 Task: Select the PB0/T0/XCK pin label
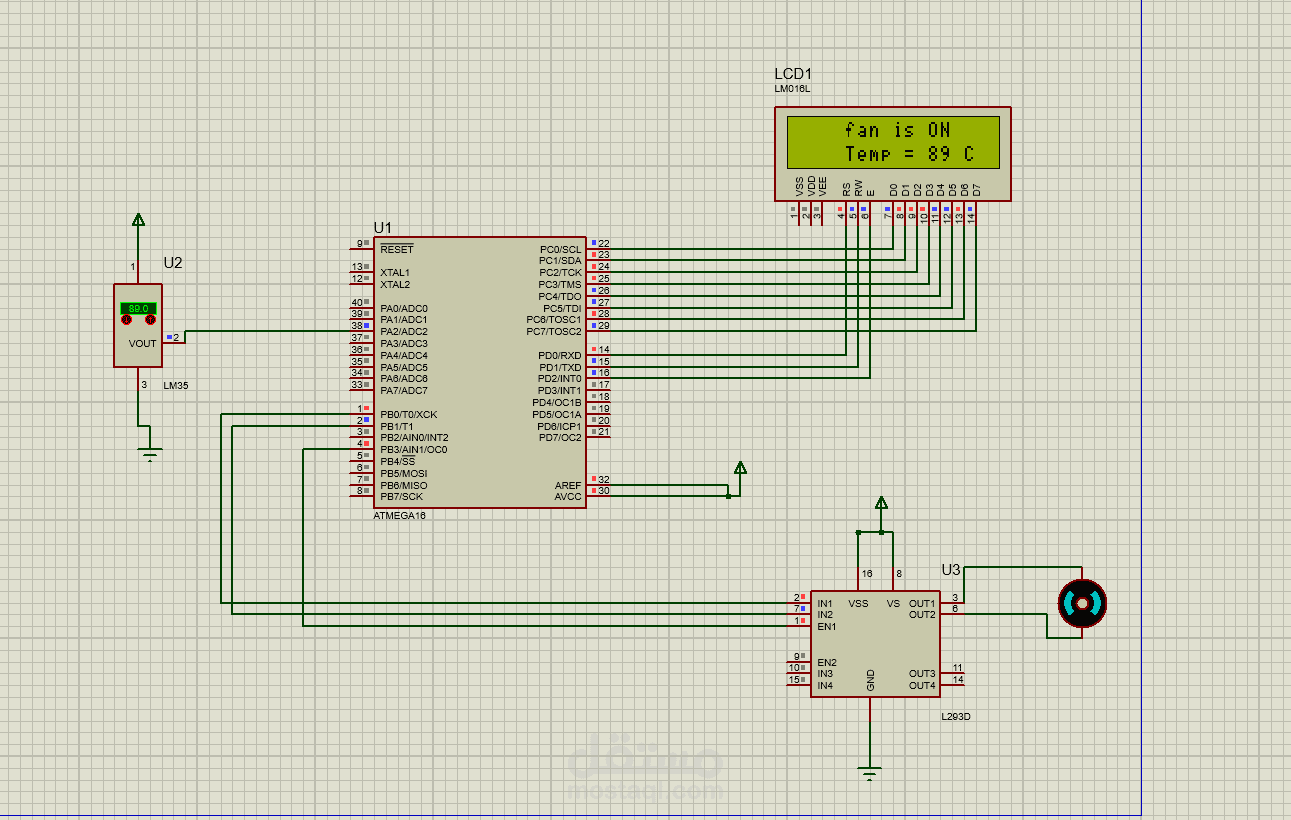[x=409, y=414]
